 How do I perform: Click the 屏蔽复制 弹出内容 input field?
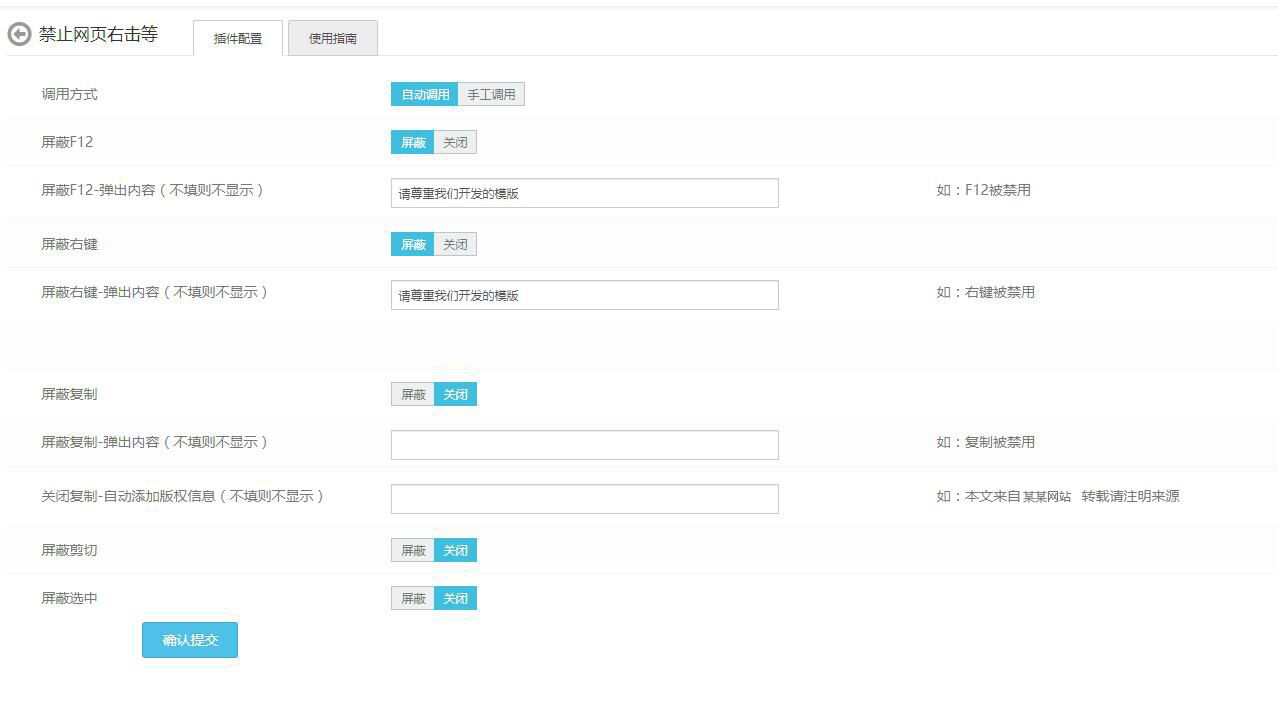[584, 445]
